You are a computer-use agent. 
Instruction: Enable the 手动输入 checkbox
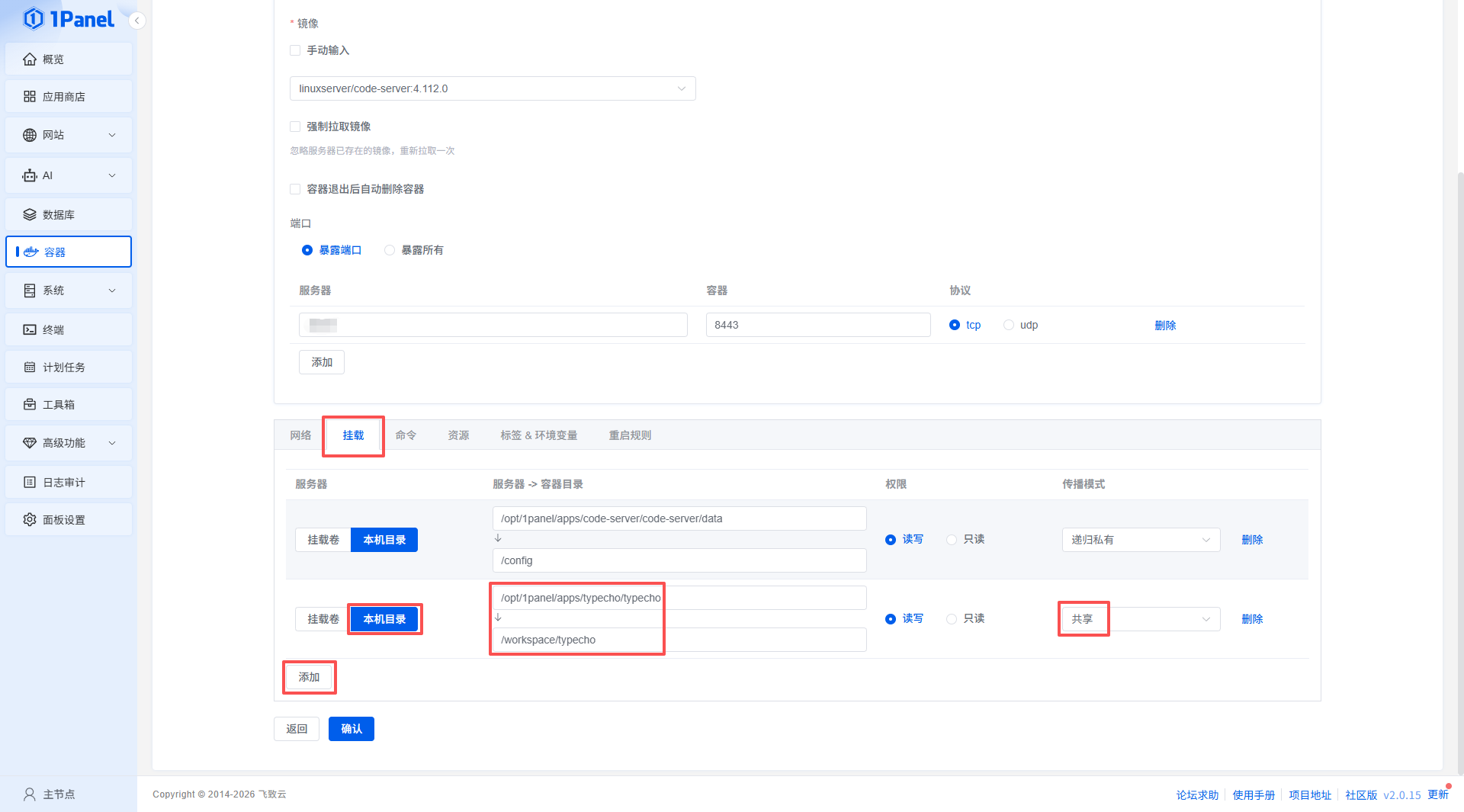(295, 50)
